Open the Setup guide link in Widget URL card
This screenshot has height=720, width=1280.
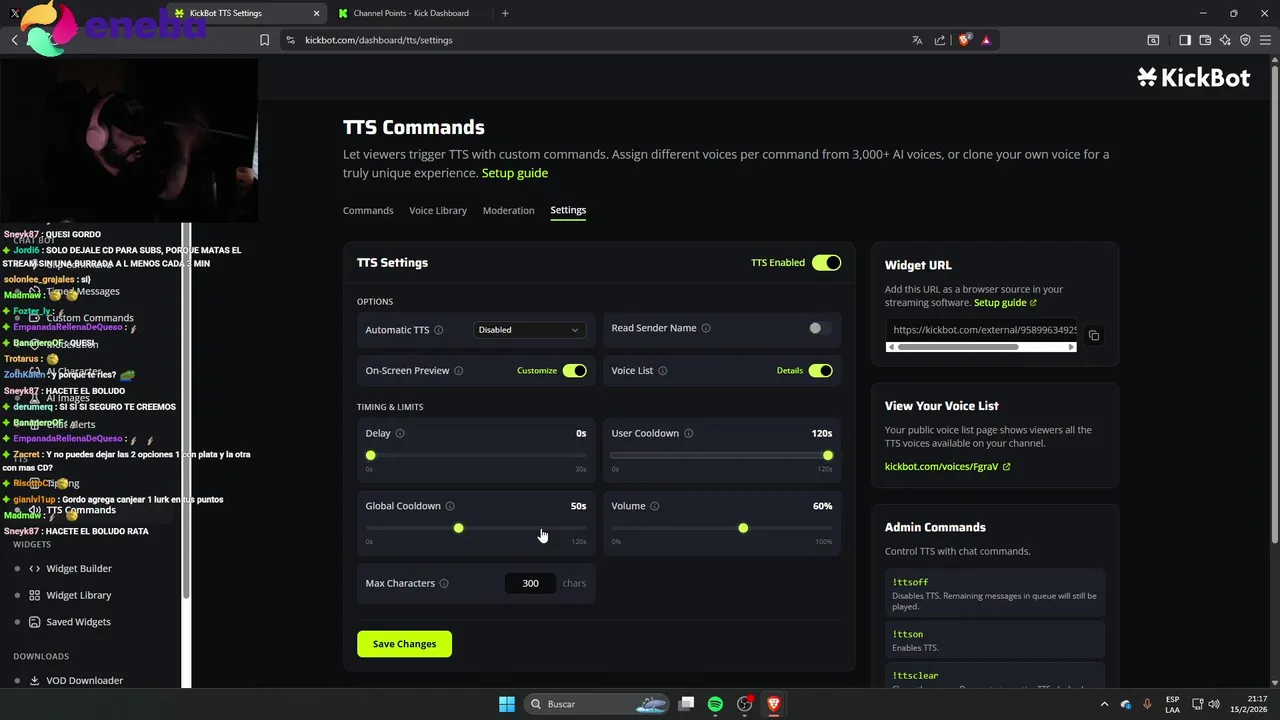(1005, 303)
